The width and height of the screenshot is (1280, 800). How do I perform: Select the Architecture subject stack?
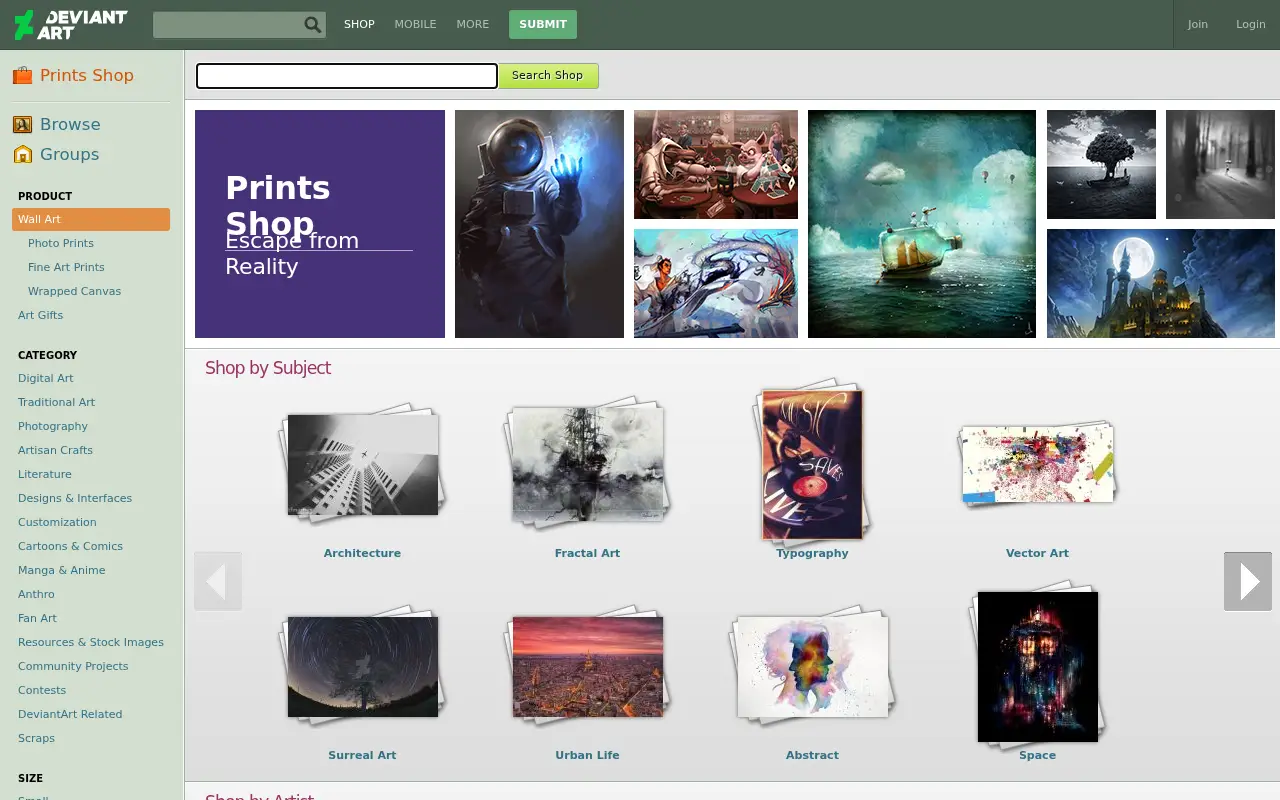(362, 464)
